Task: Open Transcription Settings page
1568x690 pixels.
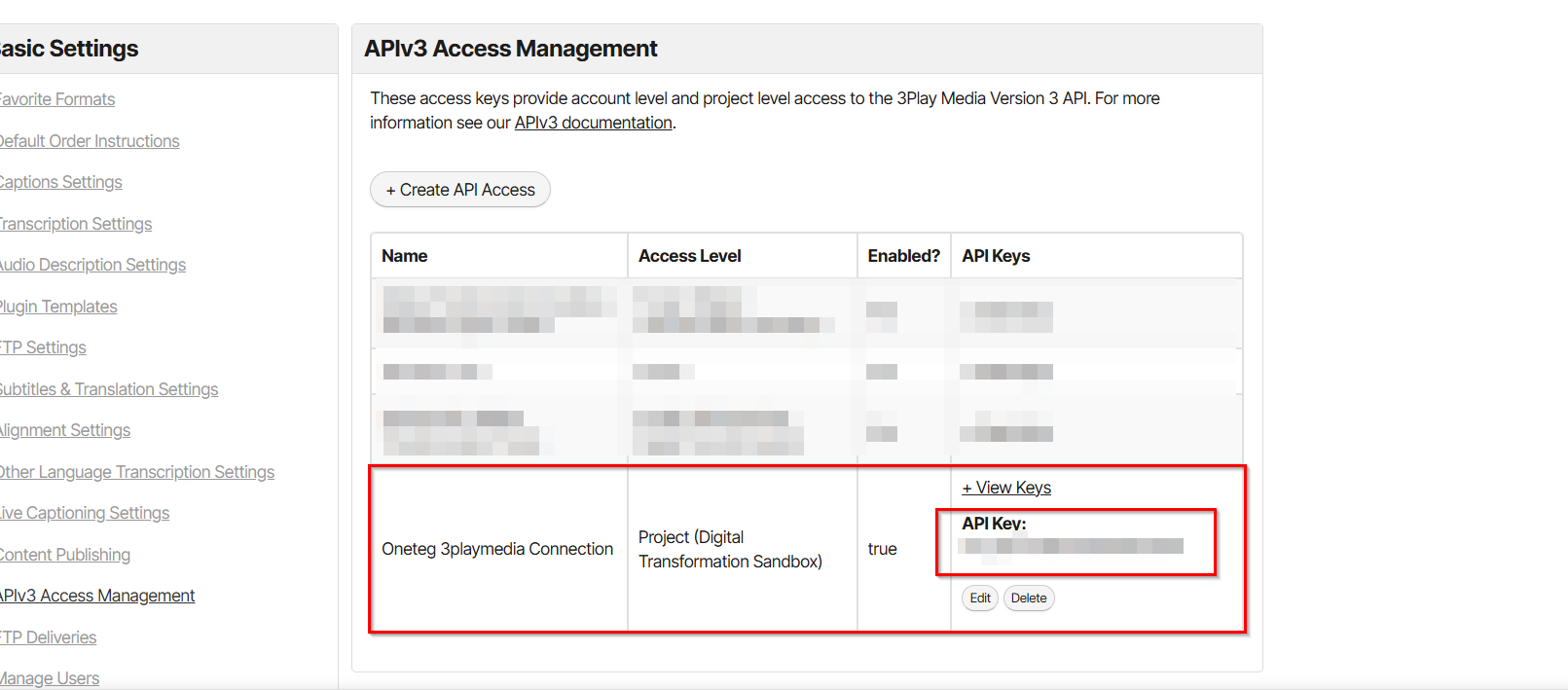Action: point(76,224)
